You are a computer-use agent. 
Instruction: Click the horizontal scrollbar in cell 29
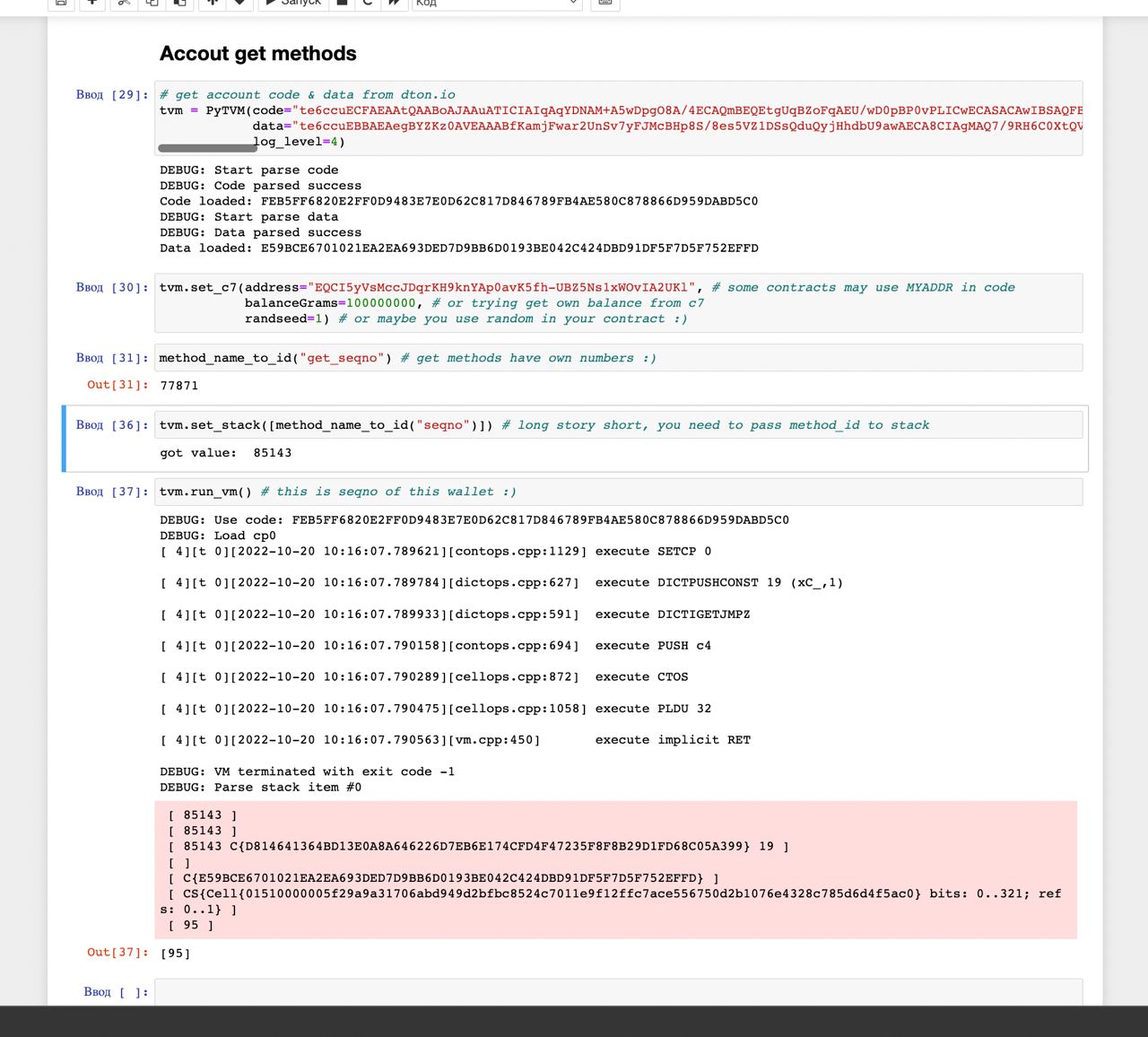tap(208, 148)
